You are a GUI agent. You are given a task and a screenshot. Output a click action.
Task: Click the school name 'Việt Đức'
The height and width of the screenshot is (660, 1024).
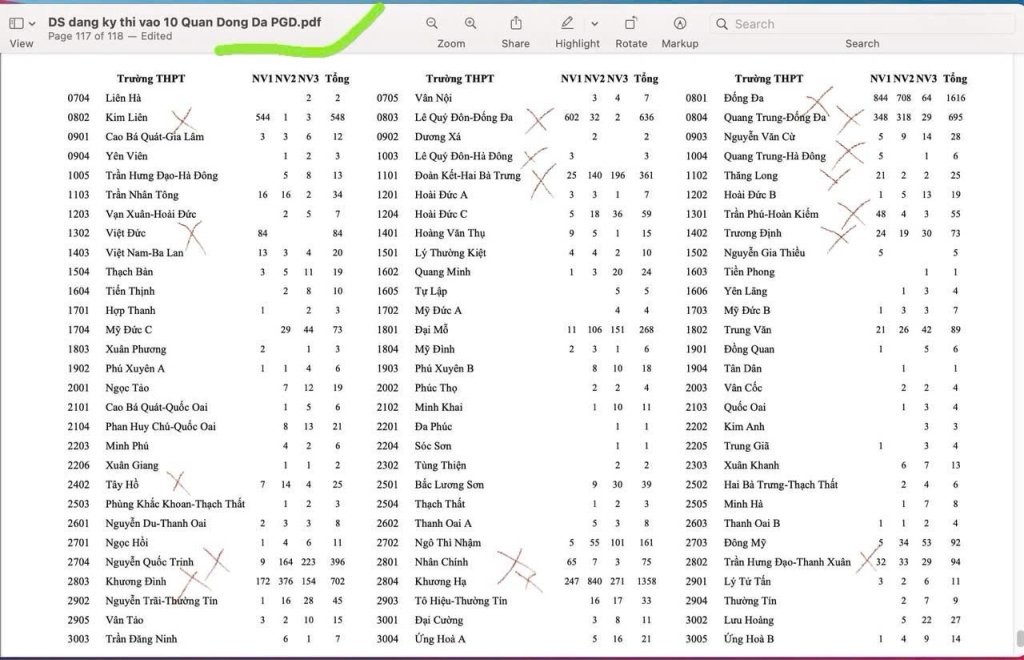125,233
